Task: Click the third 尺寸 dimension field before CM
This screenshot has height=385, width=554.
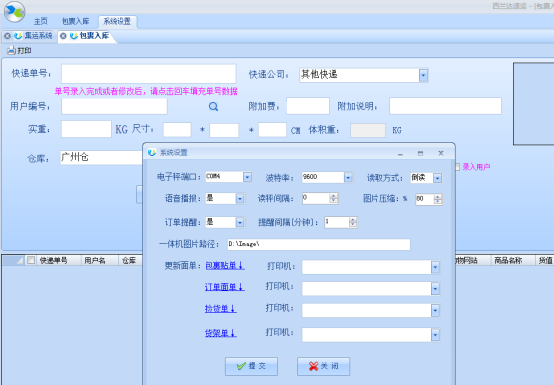Action: [x=272, y=130]
